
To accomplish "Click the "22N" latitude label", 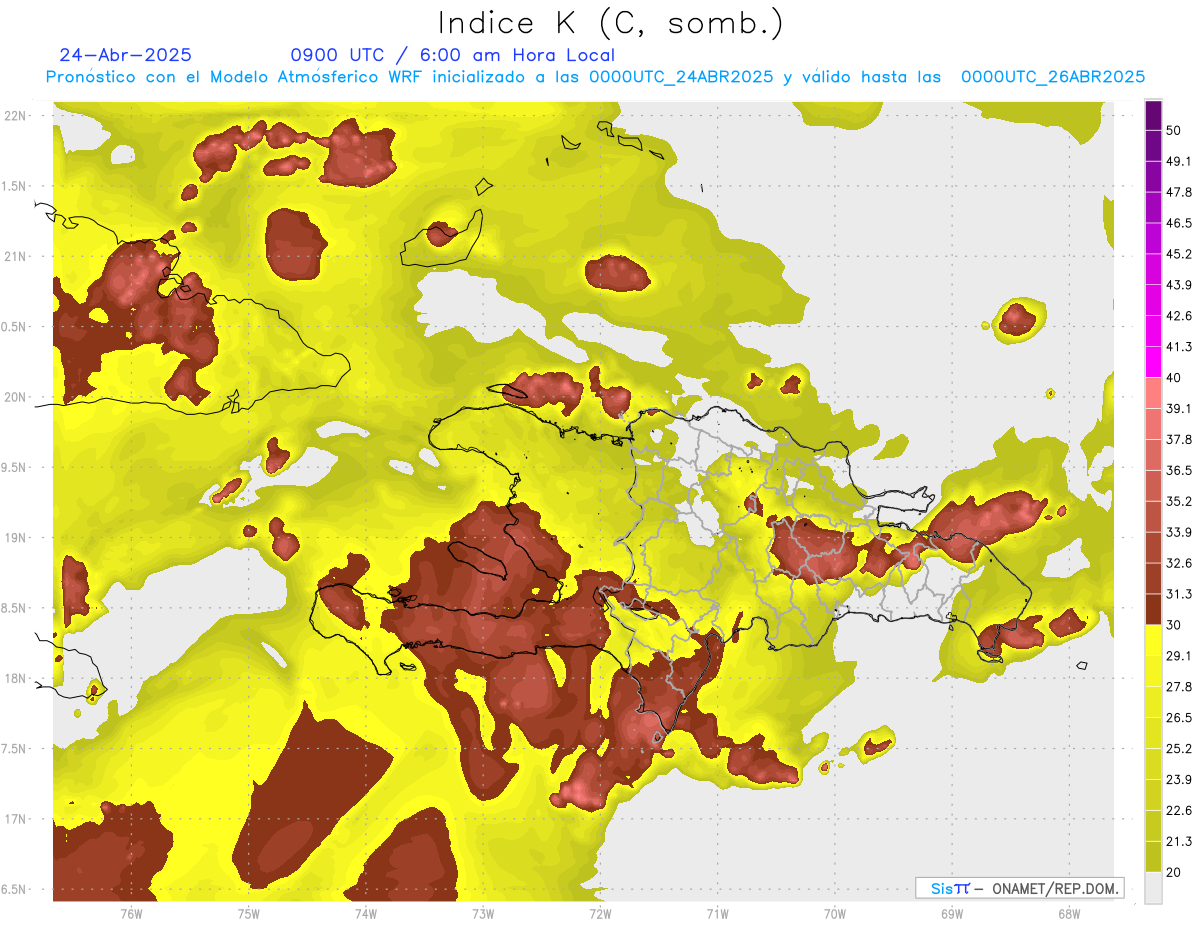I will 14,116.
